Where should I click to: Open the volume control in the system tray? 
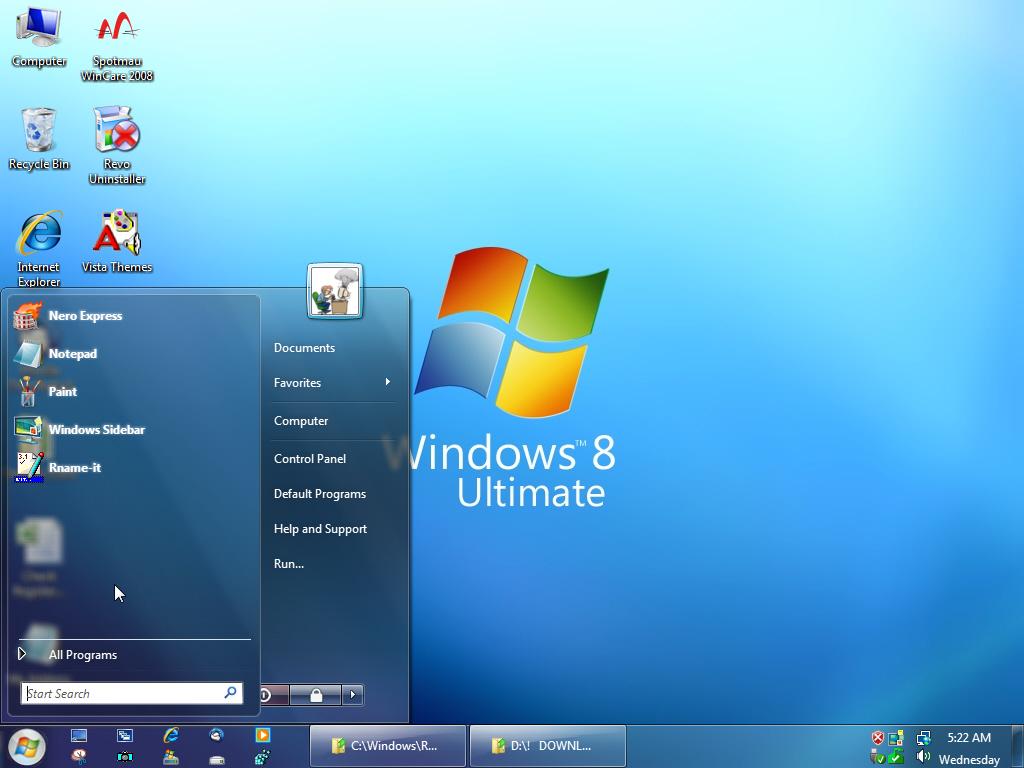pos(923,756)
